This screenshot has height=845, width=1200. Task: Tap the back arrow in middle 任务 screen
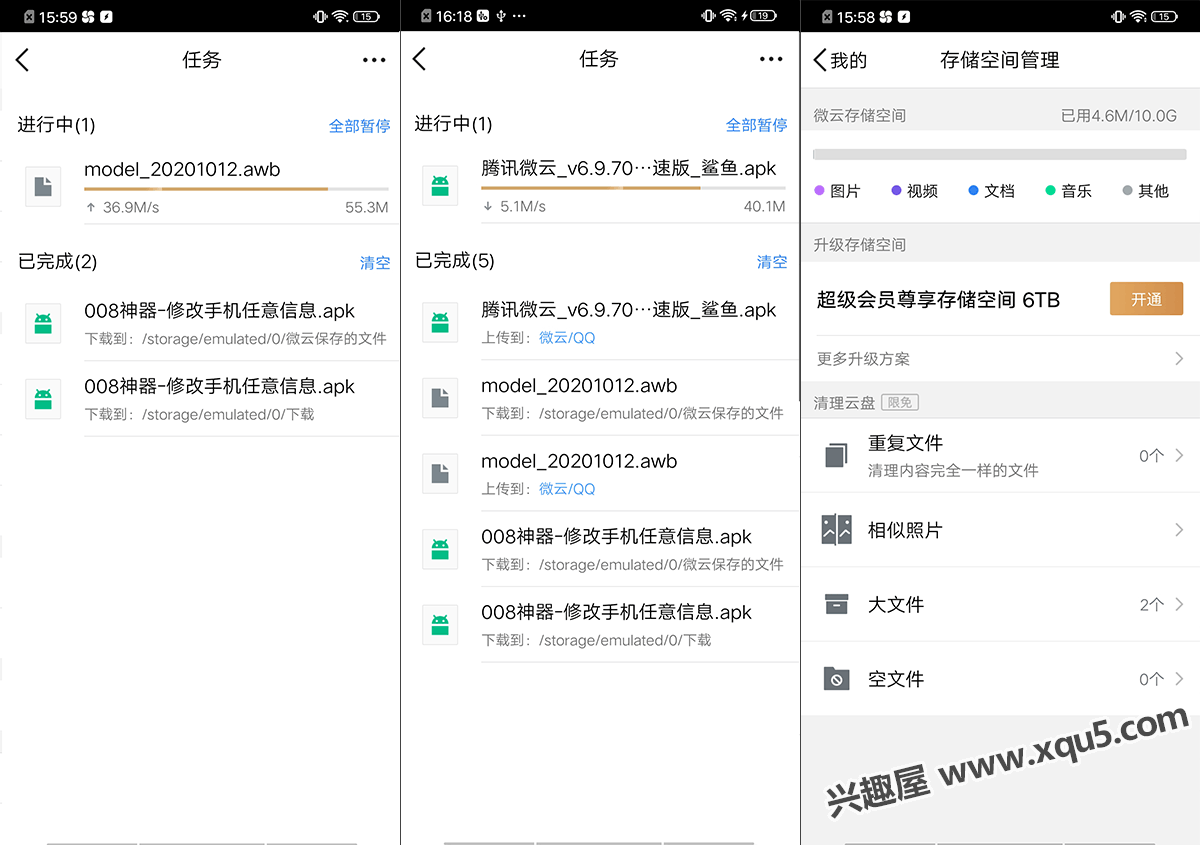pos(420,59)
